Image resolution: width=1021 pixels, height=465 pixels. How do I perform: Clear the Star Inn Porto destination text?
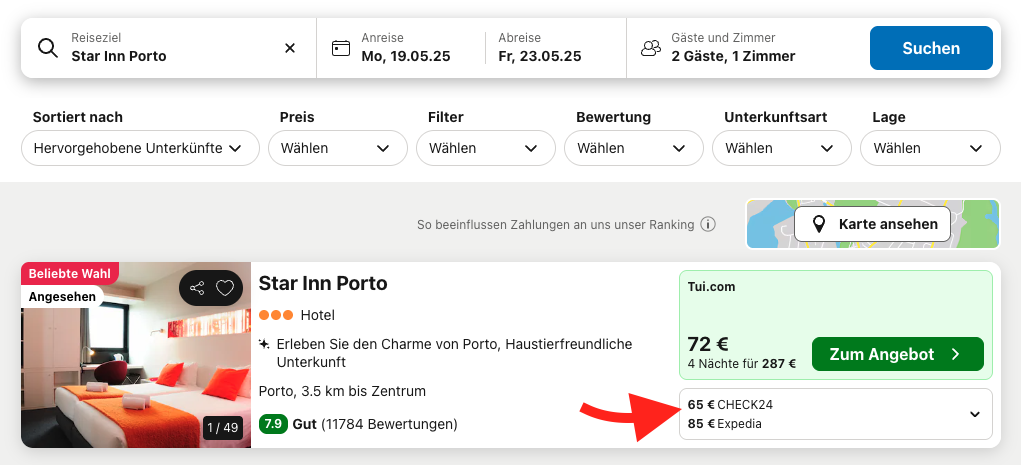(290, 48)
